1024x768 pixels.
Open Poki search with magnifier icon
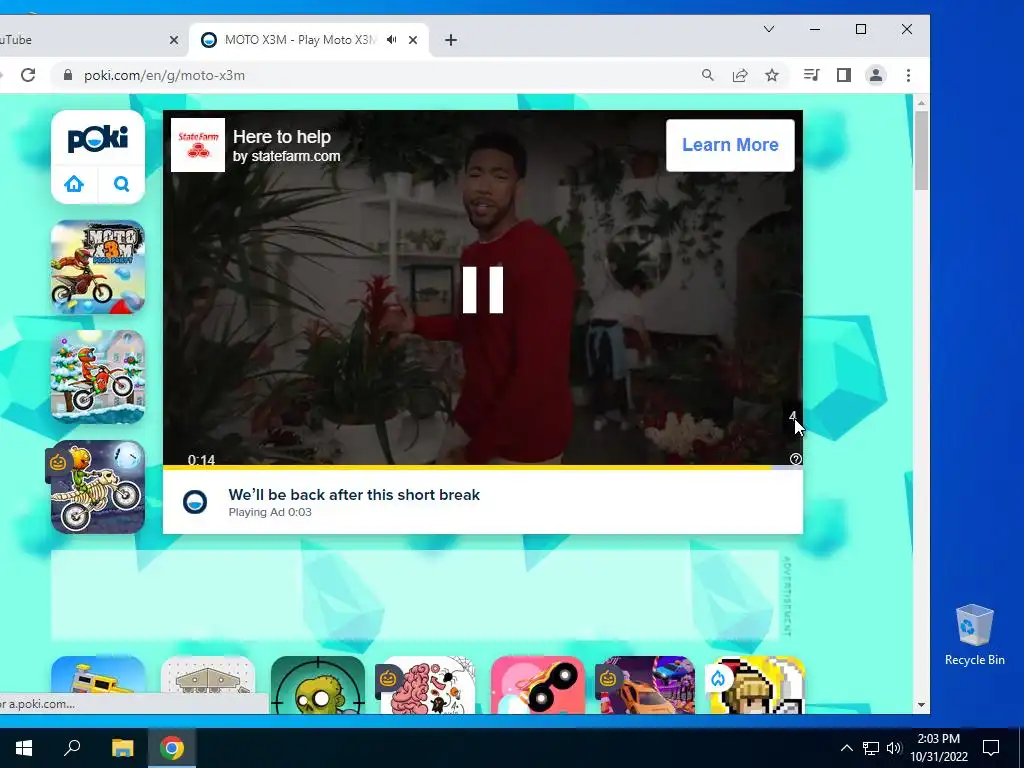pyautogui.click(x=121, y=184)
